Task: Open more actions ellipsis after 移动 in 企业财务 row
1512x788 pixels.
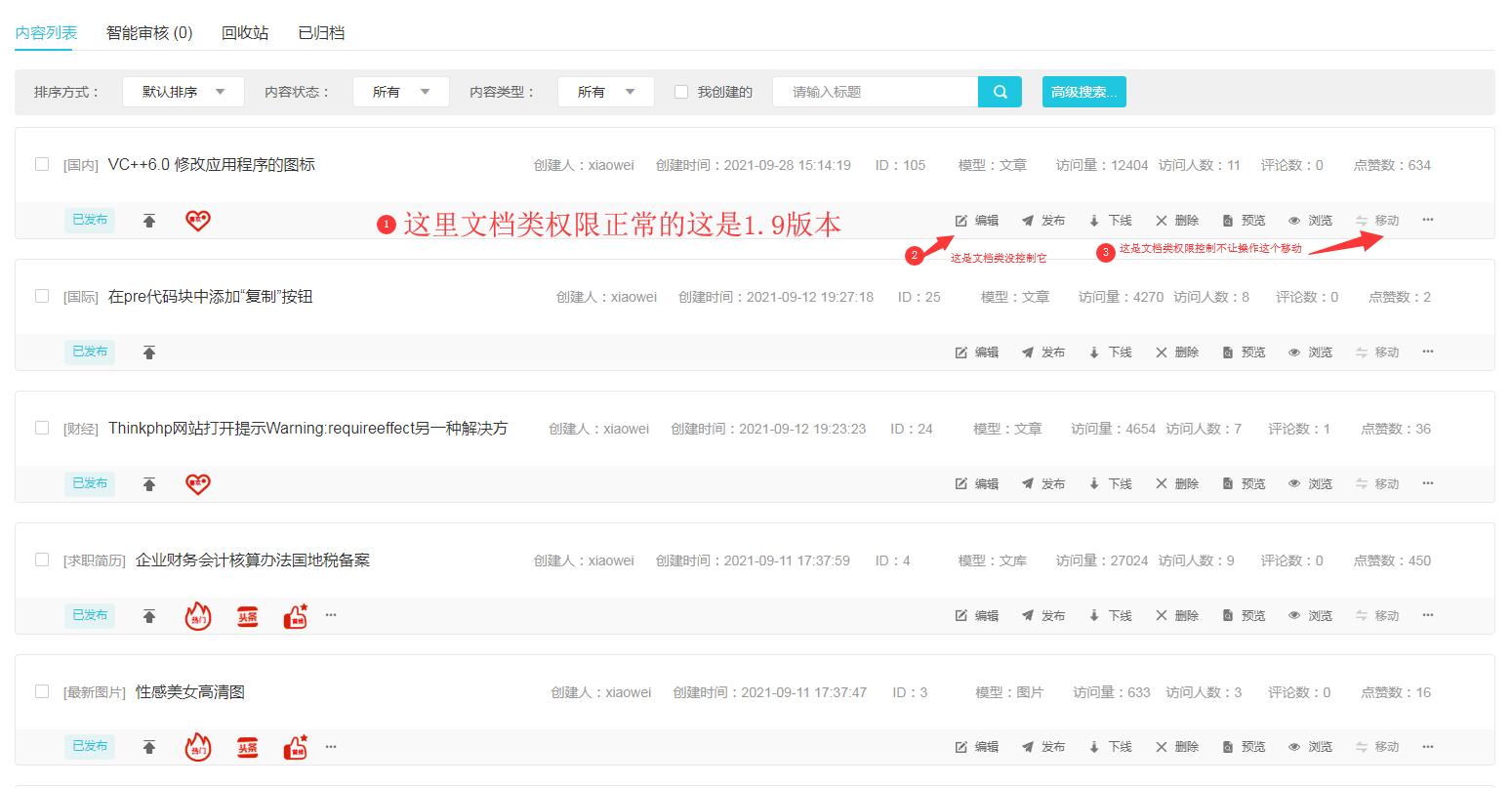Action: coord(1428,616)
